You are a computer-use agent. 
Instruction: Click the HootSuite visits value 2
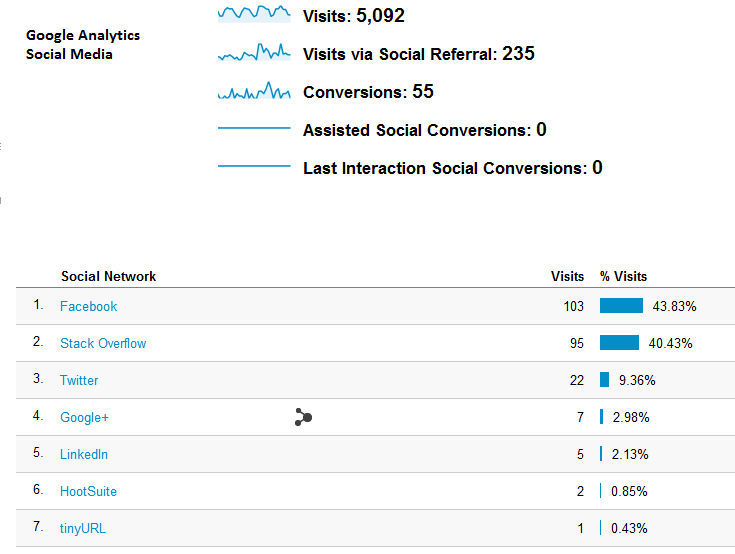click(580, 491)
